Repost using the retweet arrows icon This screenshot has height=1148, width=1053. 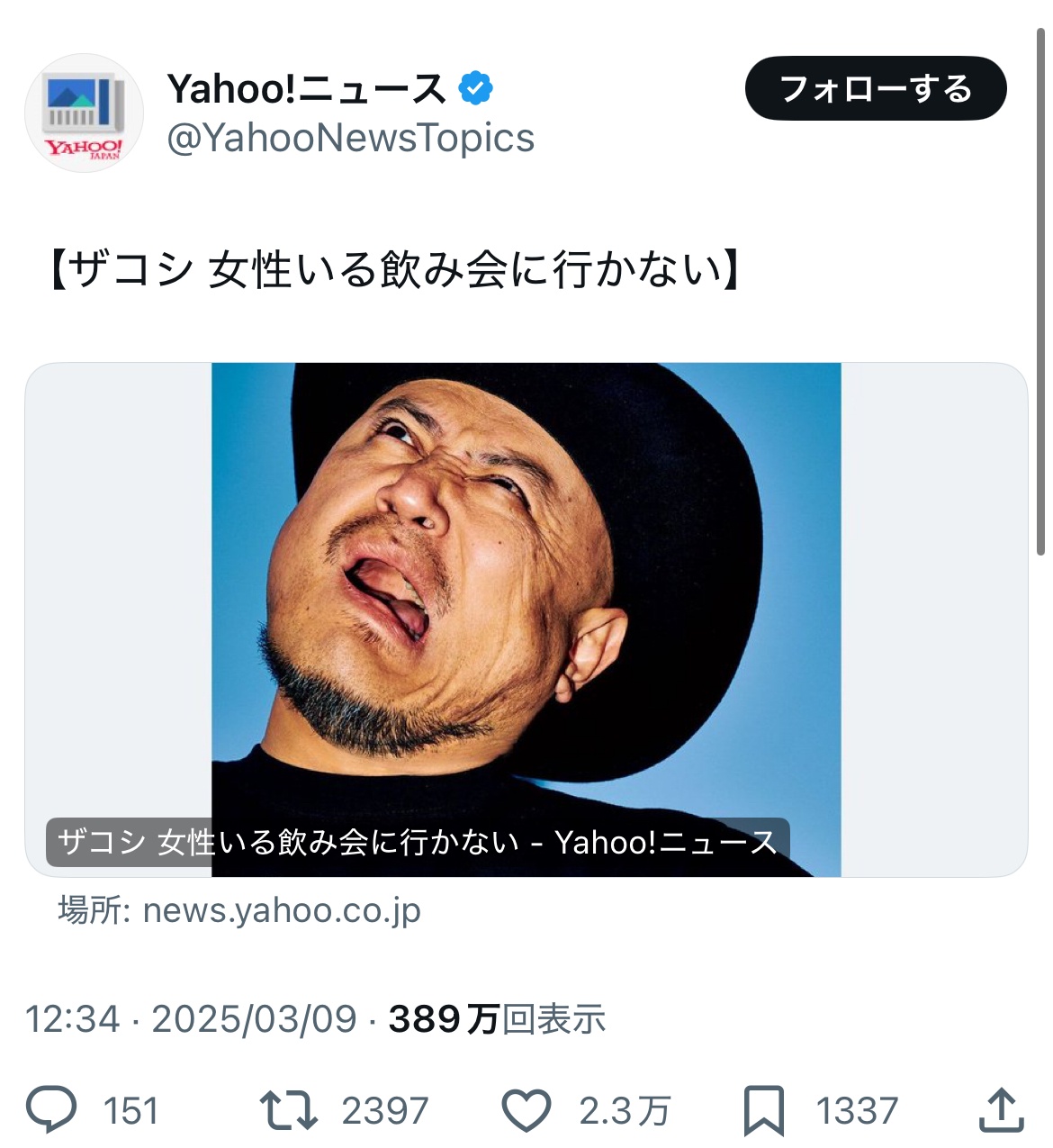[x=288, y=1109]
